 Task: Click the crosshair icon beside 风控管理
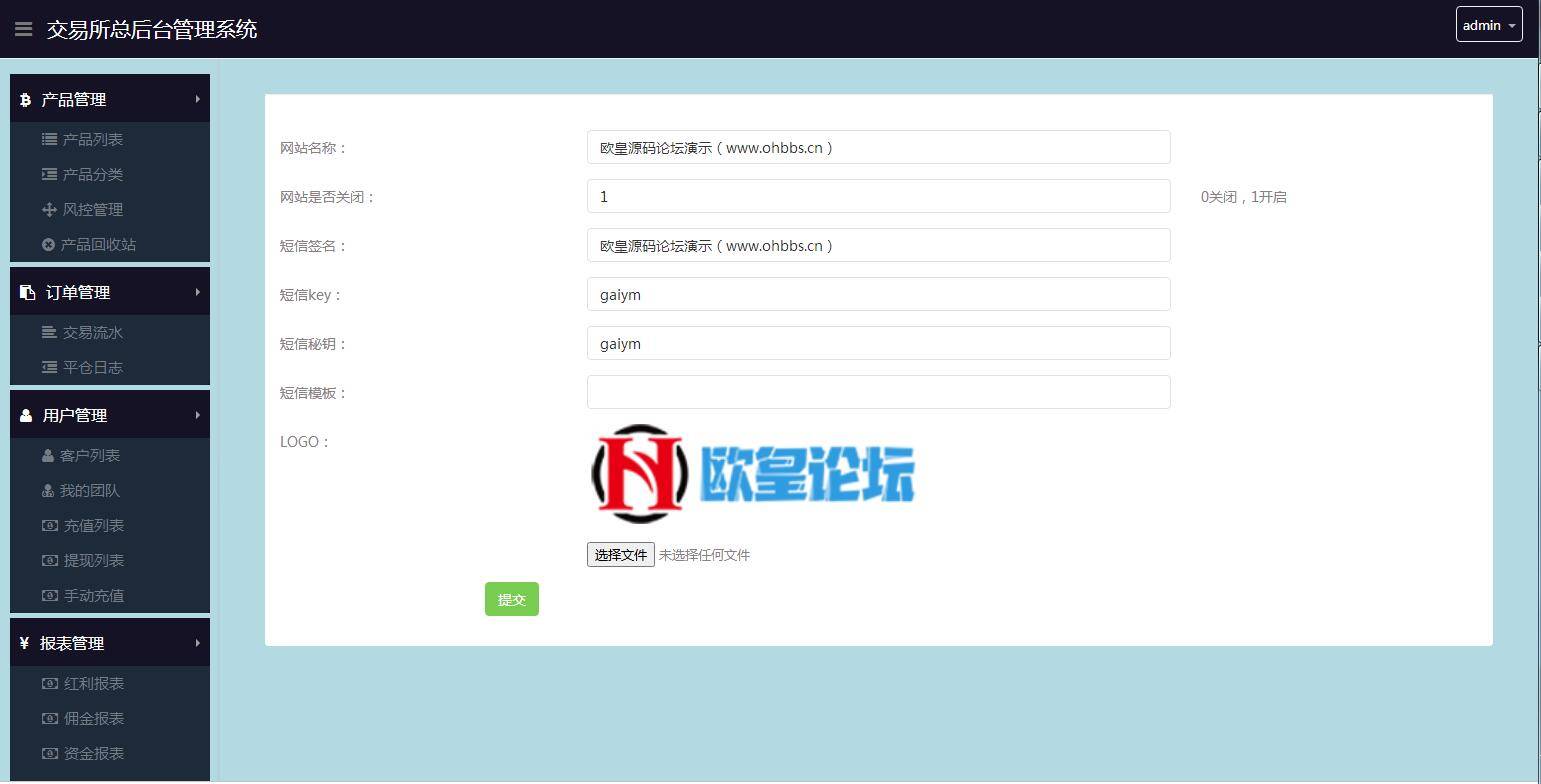click(x=49, y=209)
